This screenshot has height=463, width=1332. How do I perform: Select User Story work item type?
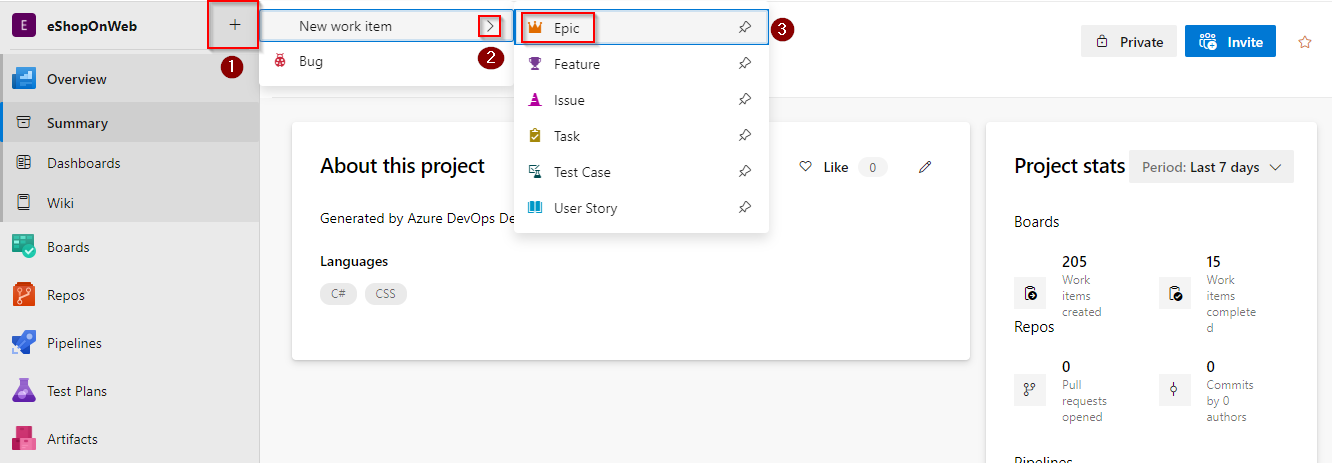click(x=641, y=208)
